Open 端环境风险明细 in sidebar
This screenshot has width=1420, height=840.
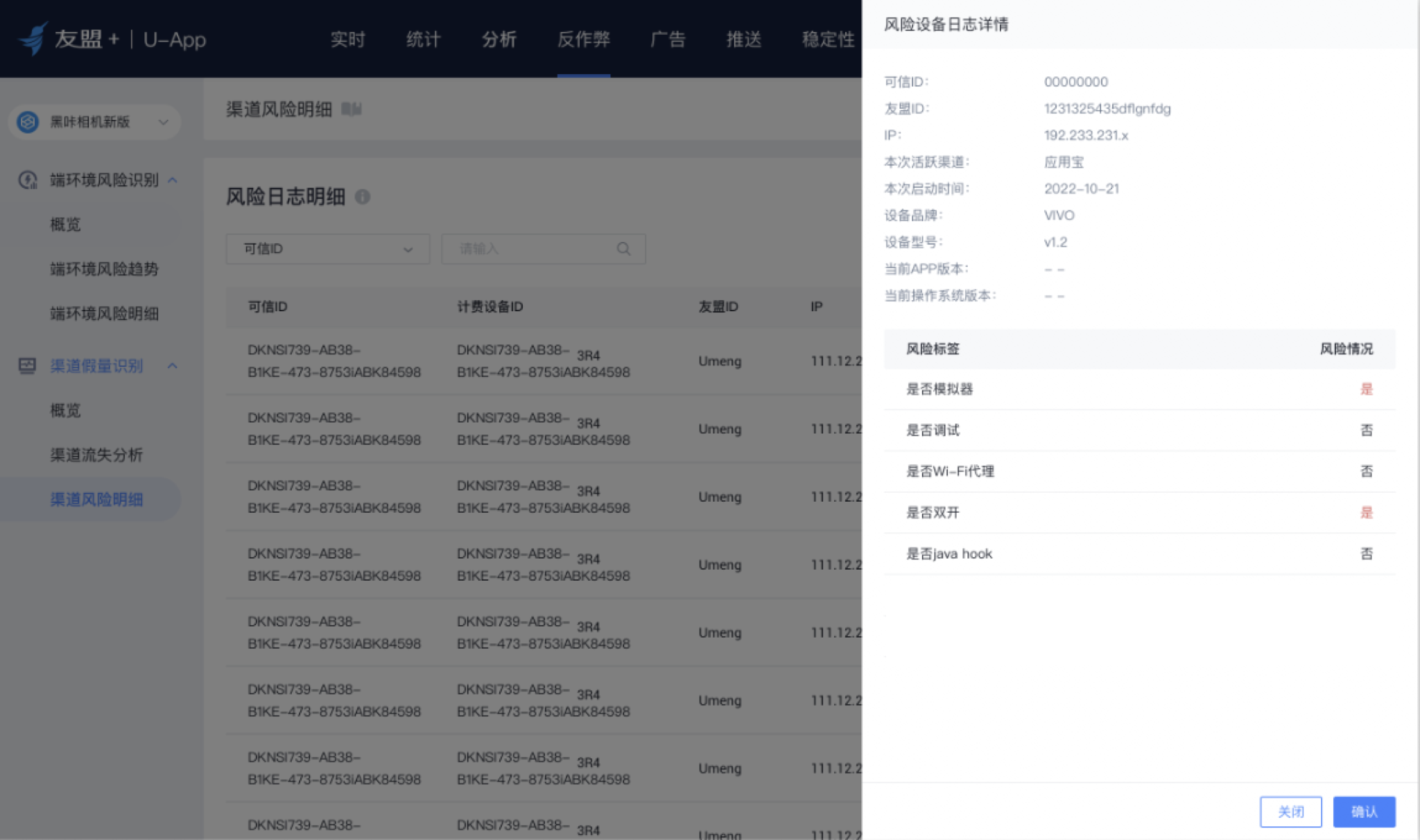pyautogui.click(x=104, y=313)
